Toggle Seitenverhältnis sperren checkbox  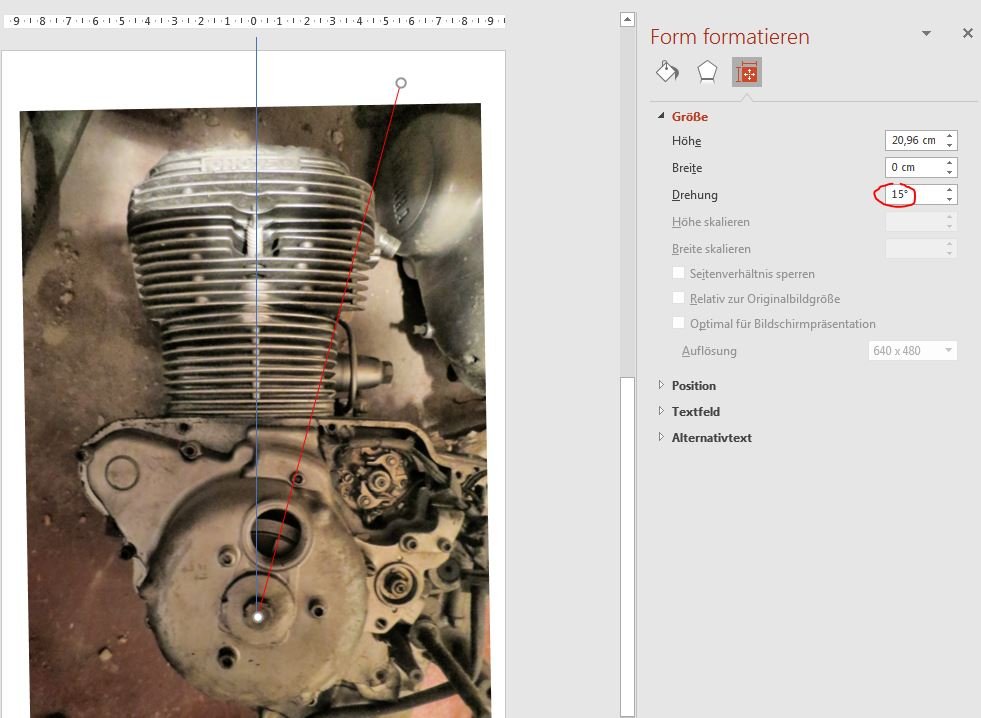pyautogui.click(x=679, y=273)
